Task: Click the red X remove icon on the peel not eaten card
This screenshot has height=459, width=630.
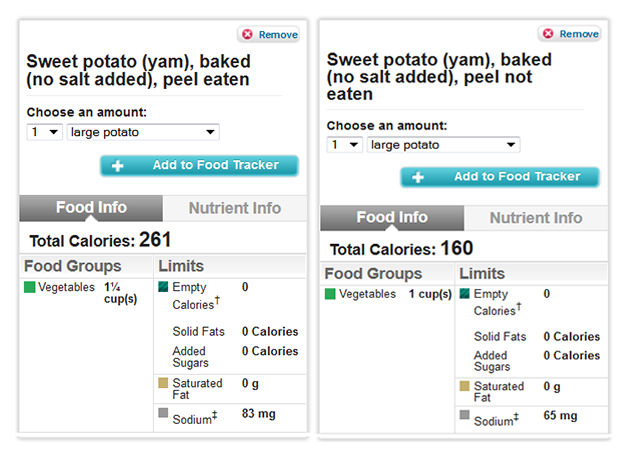Action: 548,33
